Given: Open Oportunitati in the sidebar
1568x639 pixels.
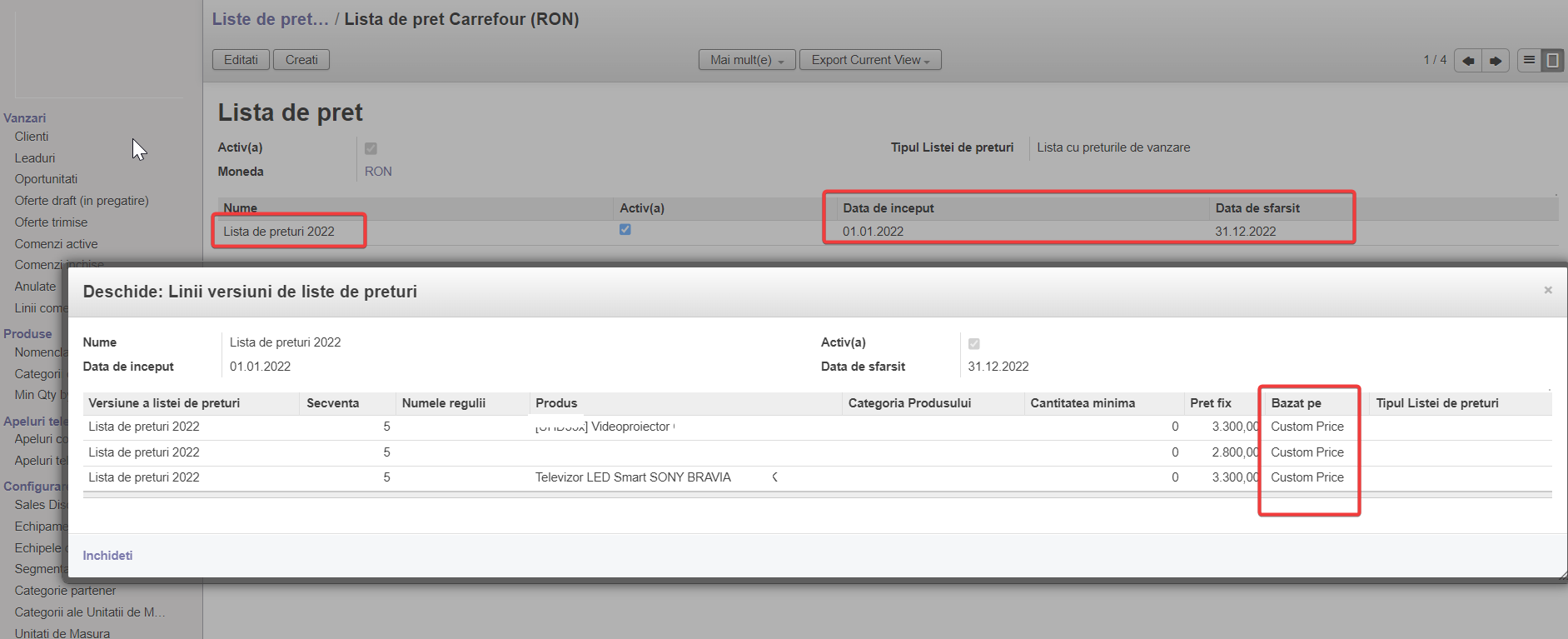Looking at the screenshot, I should tap(46, 179).
